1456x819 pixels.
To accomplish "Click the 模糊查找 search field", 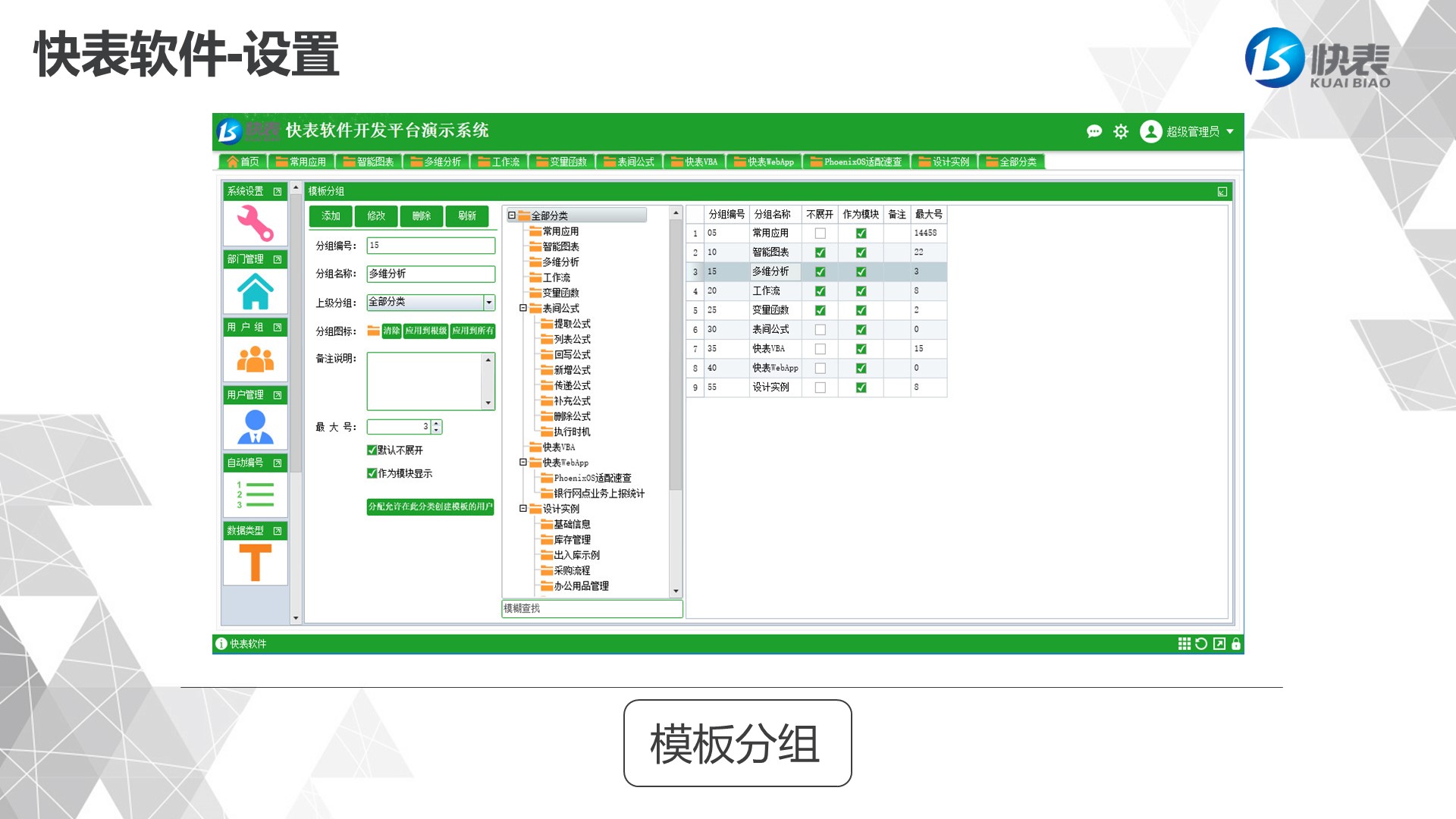I will (592, 608).
